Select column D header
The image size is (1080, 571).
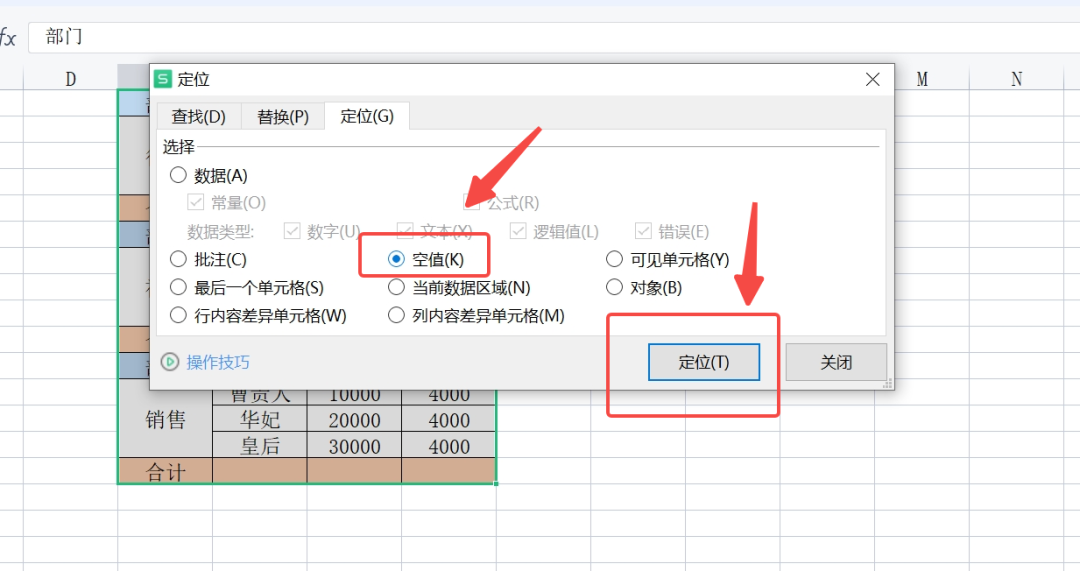tap(70, 79)
